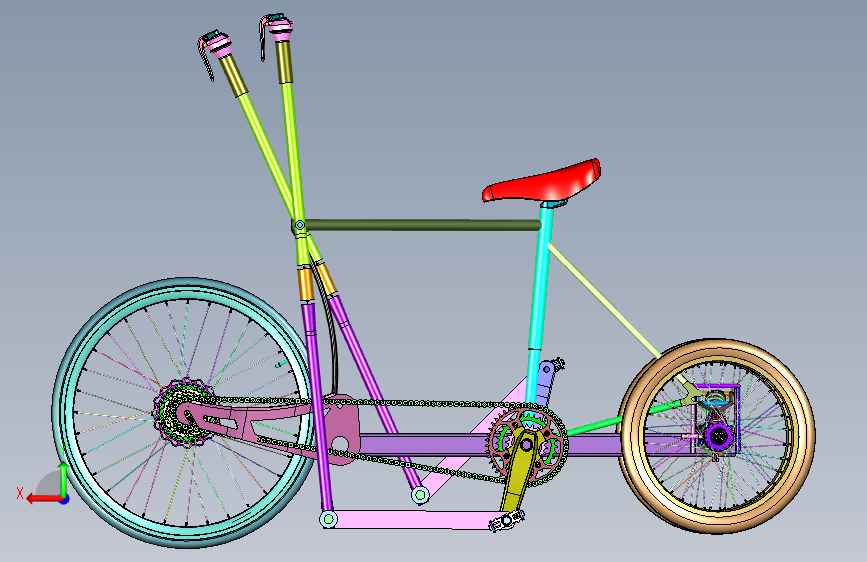Click the blue Z axis dot on triad
867x562 pixels.
click(x=65, y=499)
